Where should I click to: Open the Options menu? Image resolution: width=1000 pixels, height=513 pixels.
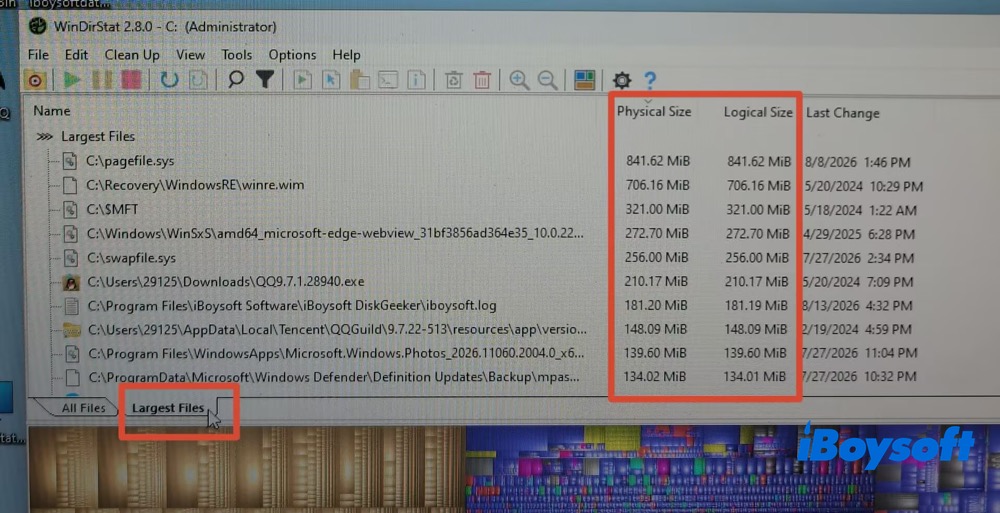coord(292,55)
